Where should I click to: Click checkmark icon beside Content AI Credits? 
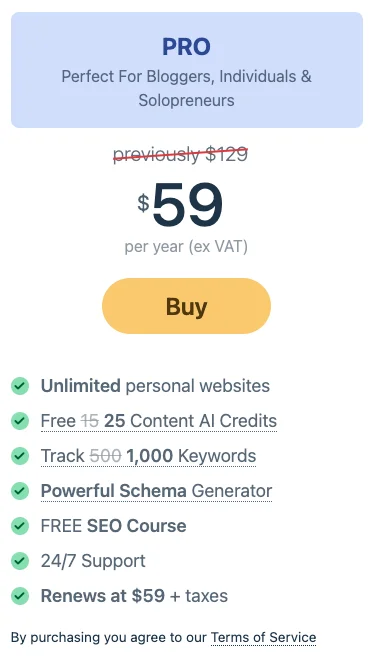(20, 421)
